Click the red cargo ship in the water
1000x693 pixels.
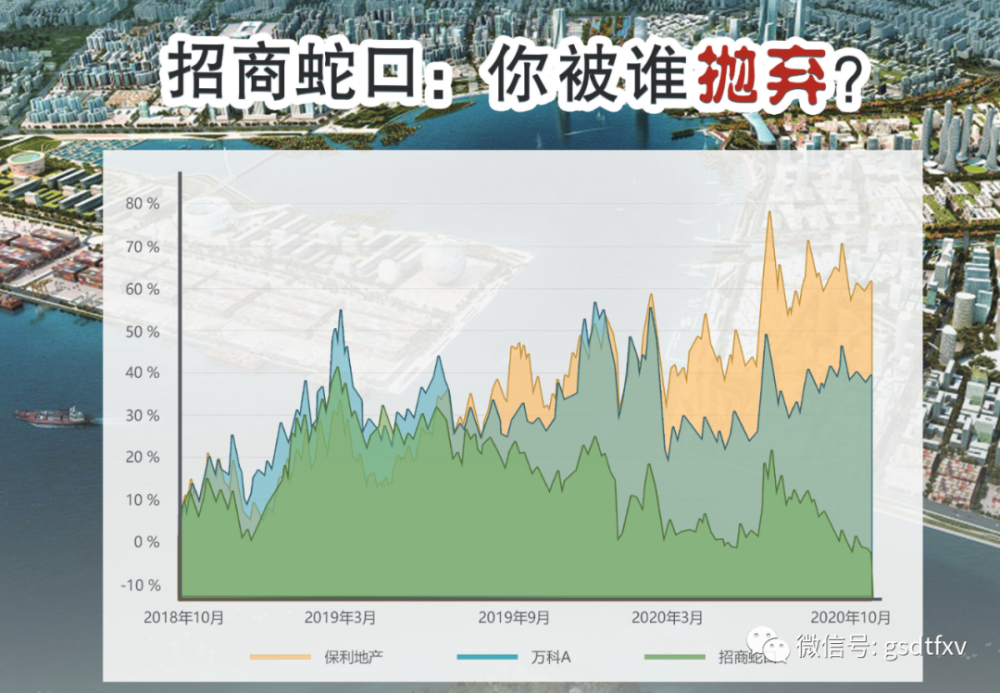[52, 417]
